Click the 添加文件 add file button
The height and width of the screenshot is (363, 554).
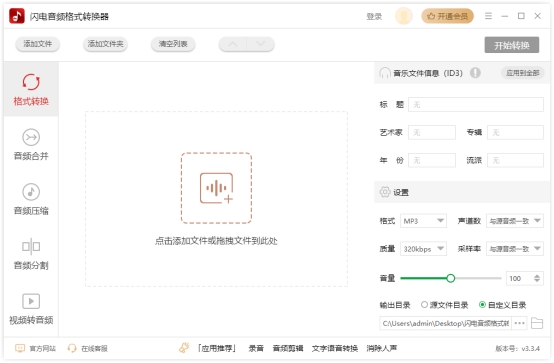click(x=37, y=44)
